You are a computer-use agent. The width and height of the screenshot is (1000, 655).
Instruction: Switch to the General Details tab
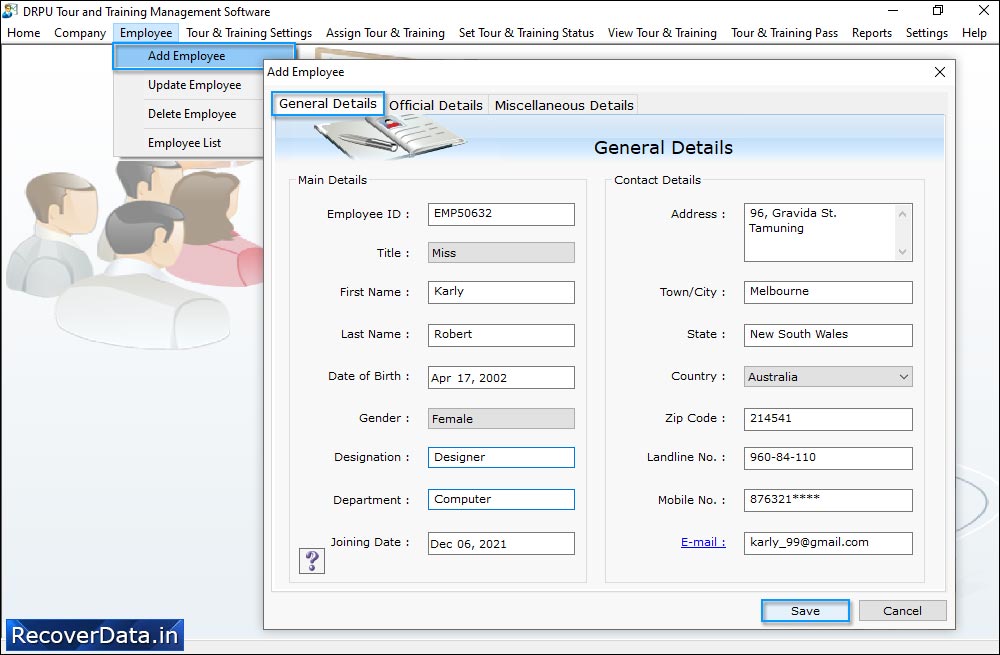[x=328, y=103]
